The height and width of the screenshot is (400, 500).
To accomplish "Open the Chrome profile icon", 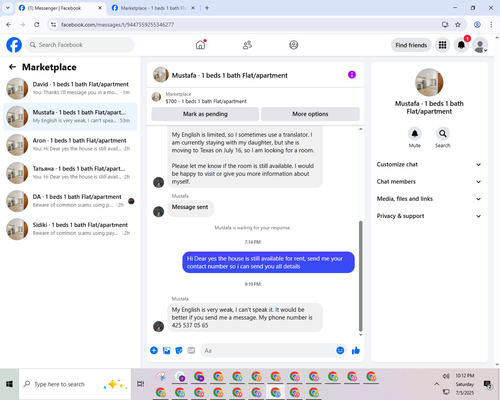I will (477, 24).
